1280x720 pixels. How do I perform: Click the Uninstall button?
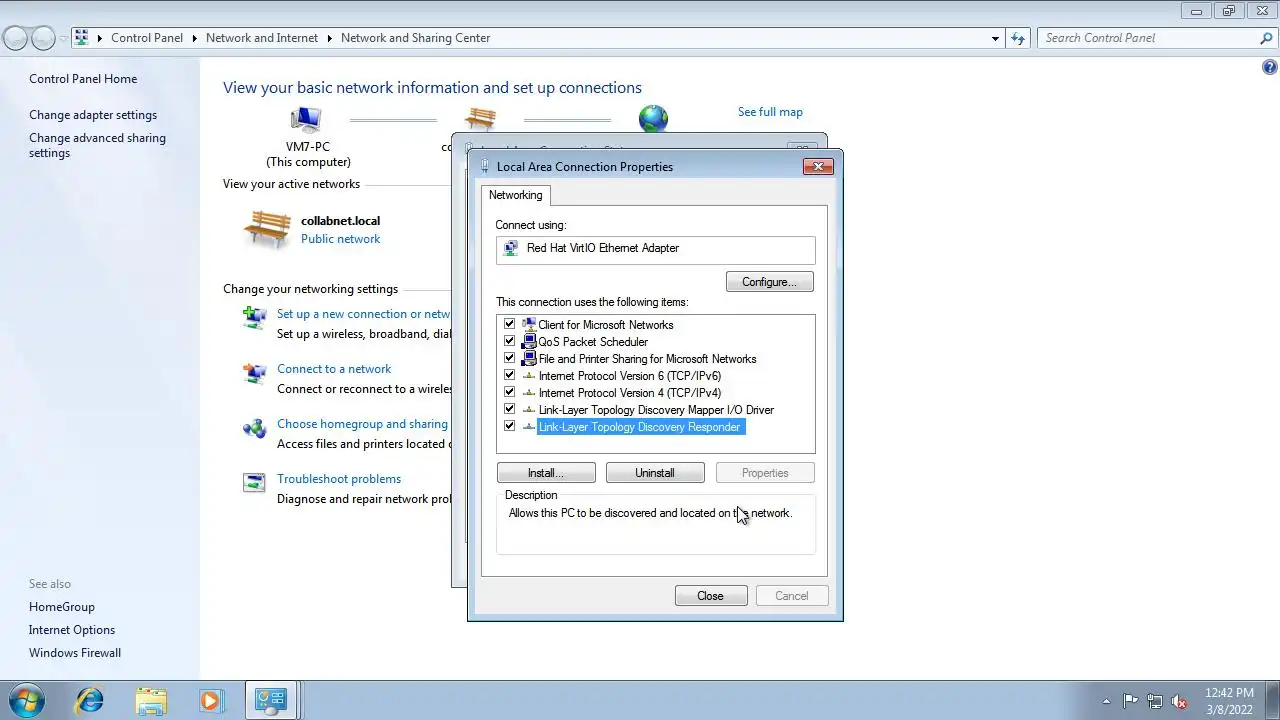pyautogui.click(x=655, y=473)
